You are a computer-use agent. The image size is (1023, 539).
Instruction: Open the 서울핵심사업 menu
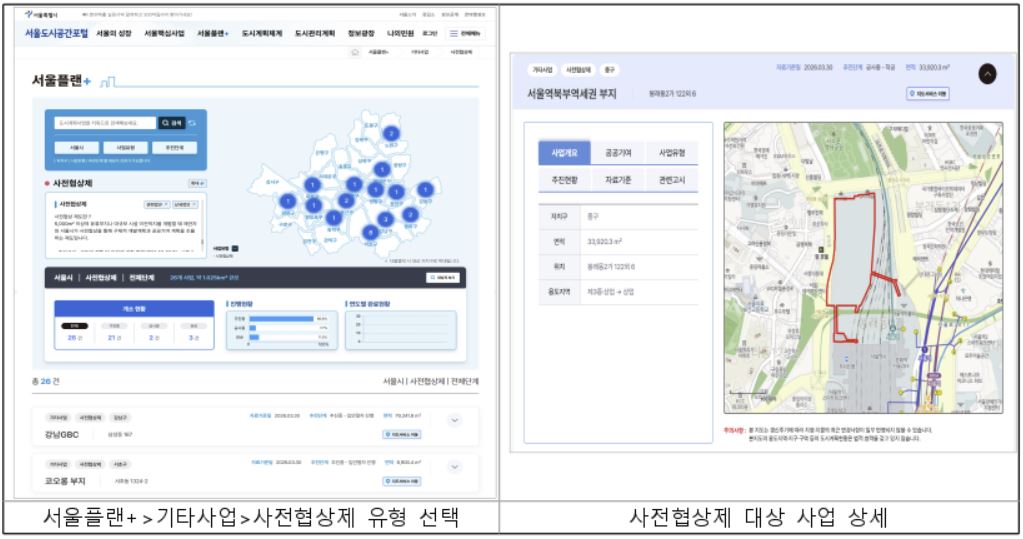(x=164, y=33)
